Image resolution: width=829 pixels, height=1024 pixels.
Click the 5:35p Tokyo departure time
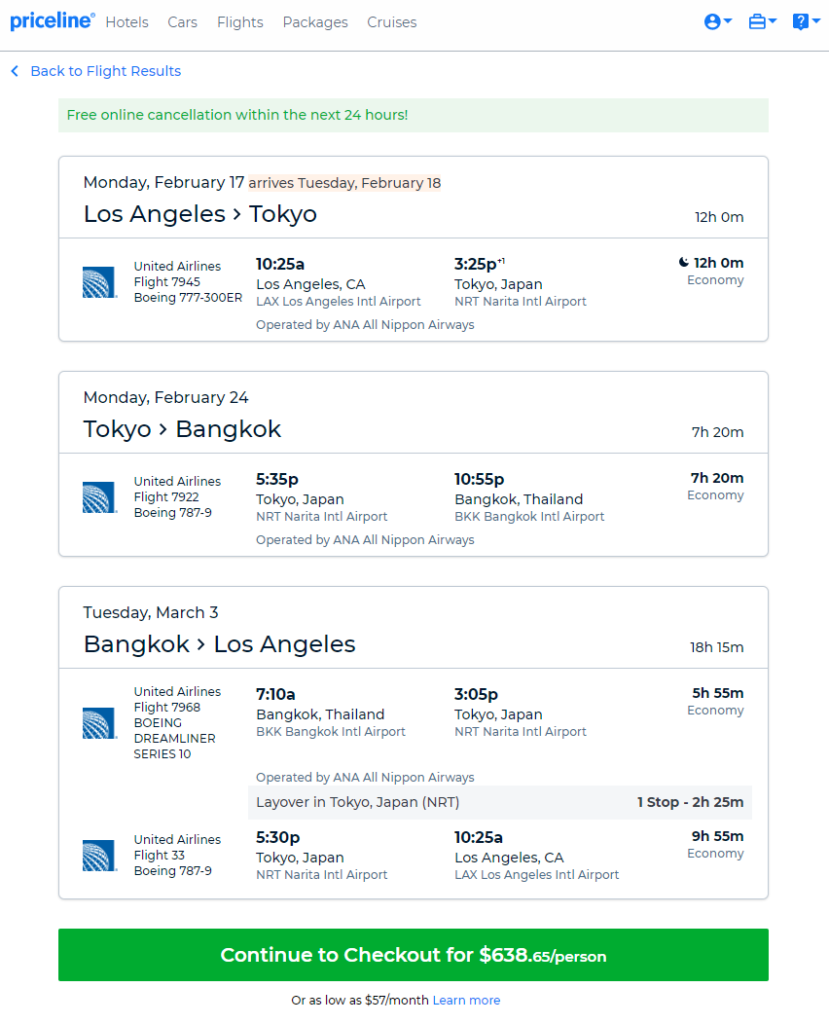(x=277, y=479)
